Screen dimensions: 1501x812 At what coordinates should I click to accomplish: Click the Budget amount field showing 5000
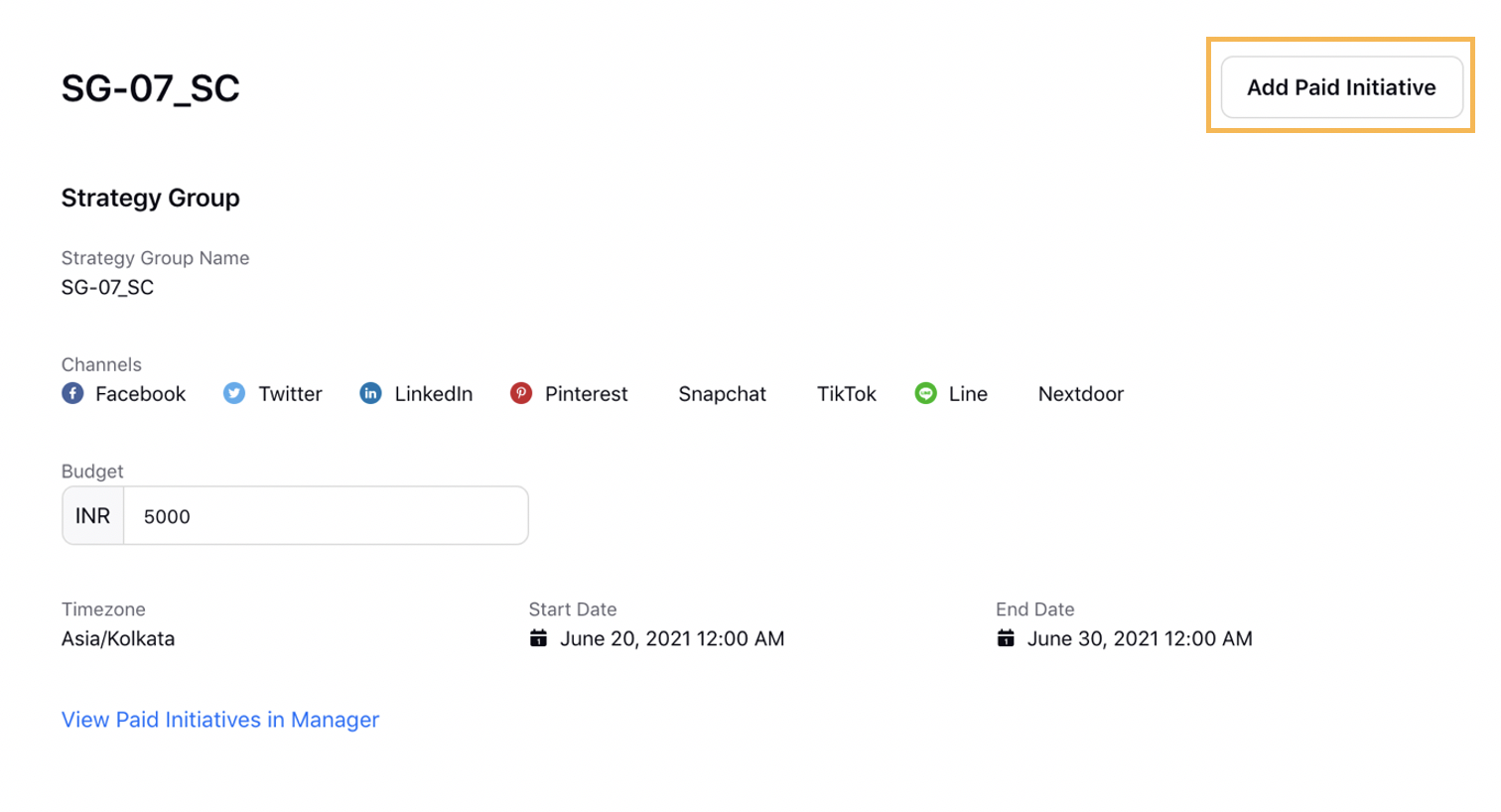tap(326, 515)
